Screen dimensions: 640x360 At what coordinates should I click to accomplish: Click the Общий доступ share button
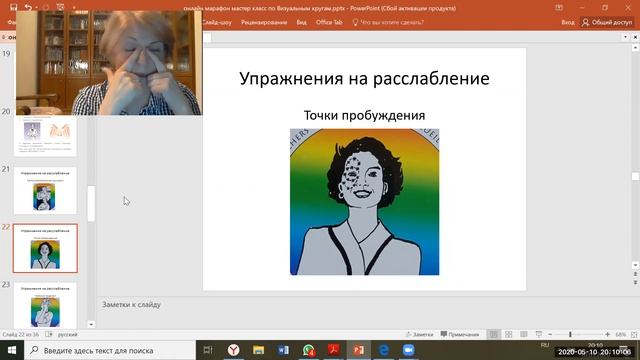coord(607,22)
